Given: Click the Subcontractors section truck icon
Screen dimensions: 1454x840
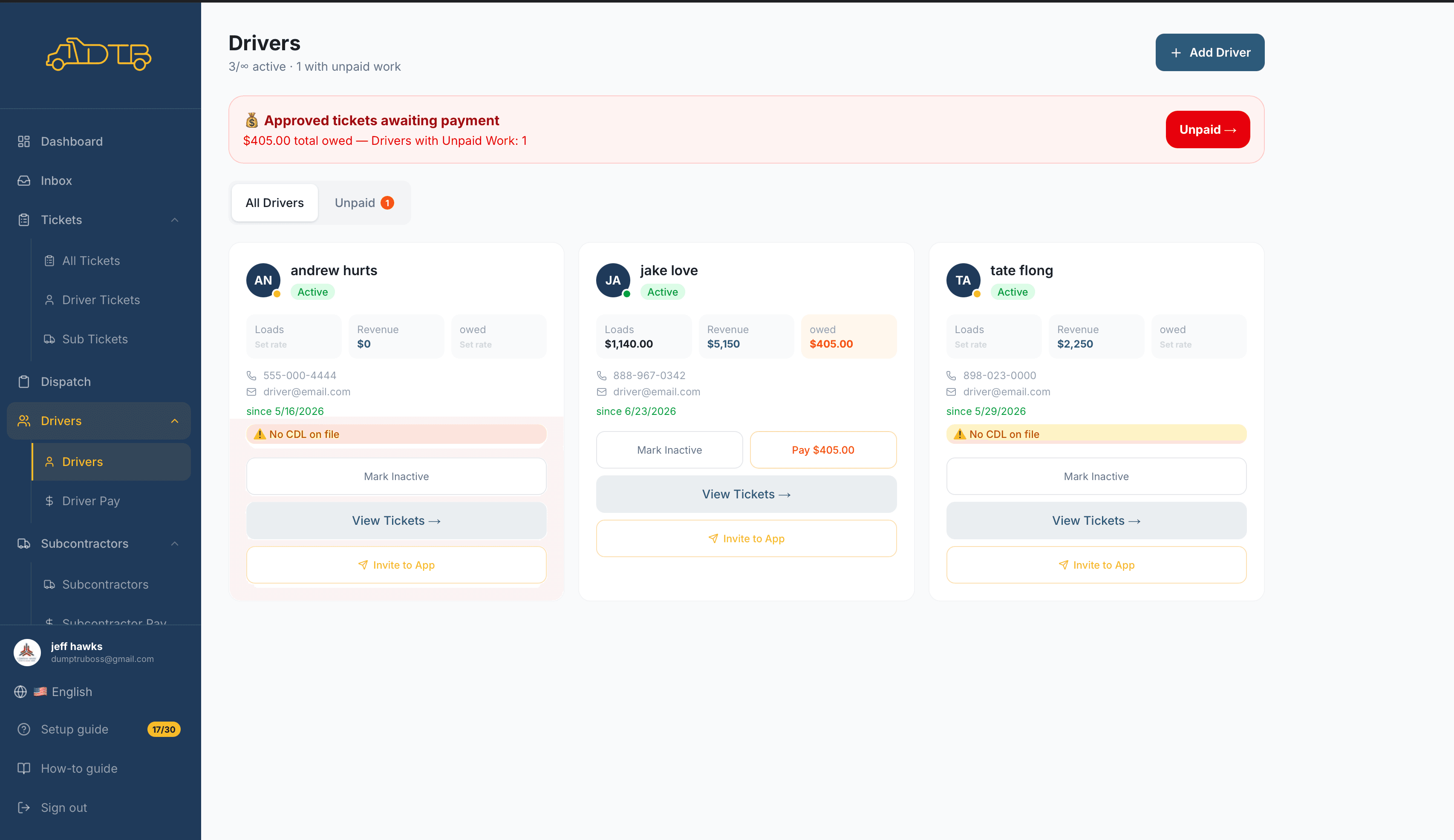Looking at the screenshot, I should (24, 544).
